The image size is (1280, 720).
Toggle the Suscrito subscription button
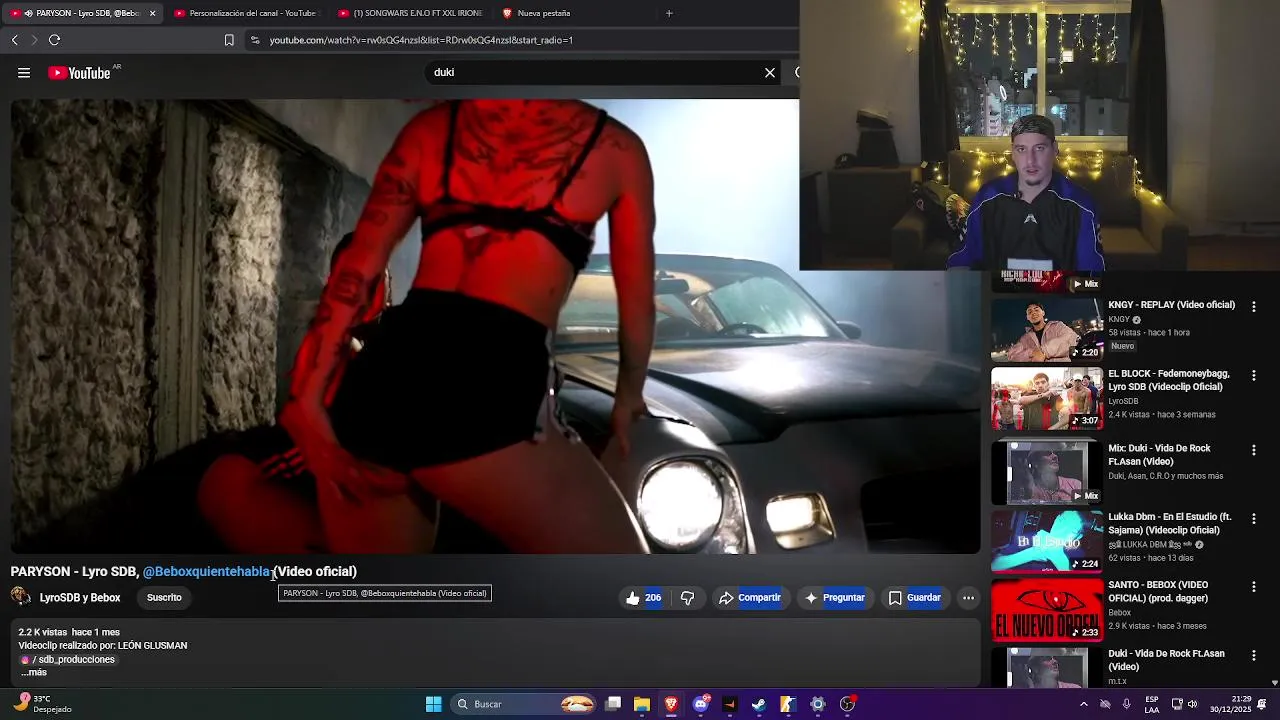point(164,598)
